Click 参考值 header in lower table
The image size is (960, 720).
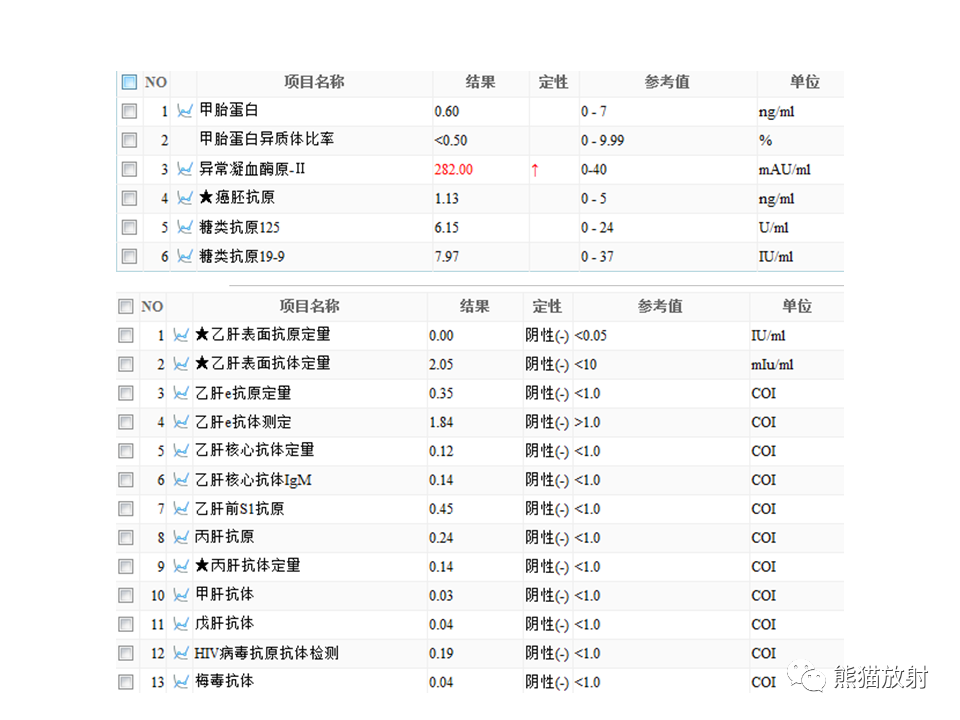(x=660, y=306)
